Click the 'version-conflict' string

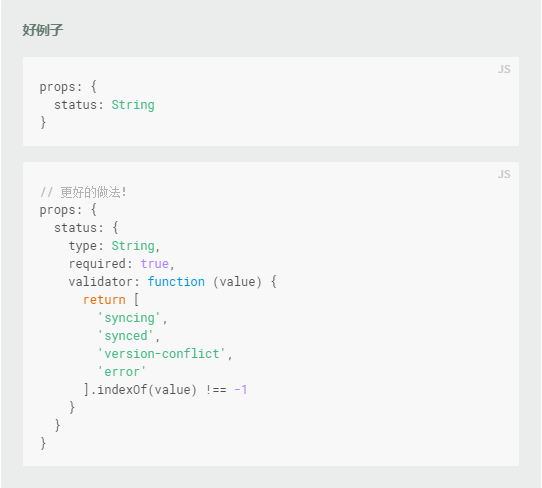pos(161,354)
